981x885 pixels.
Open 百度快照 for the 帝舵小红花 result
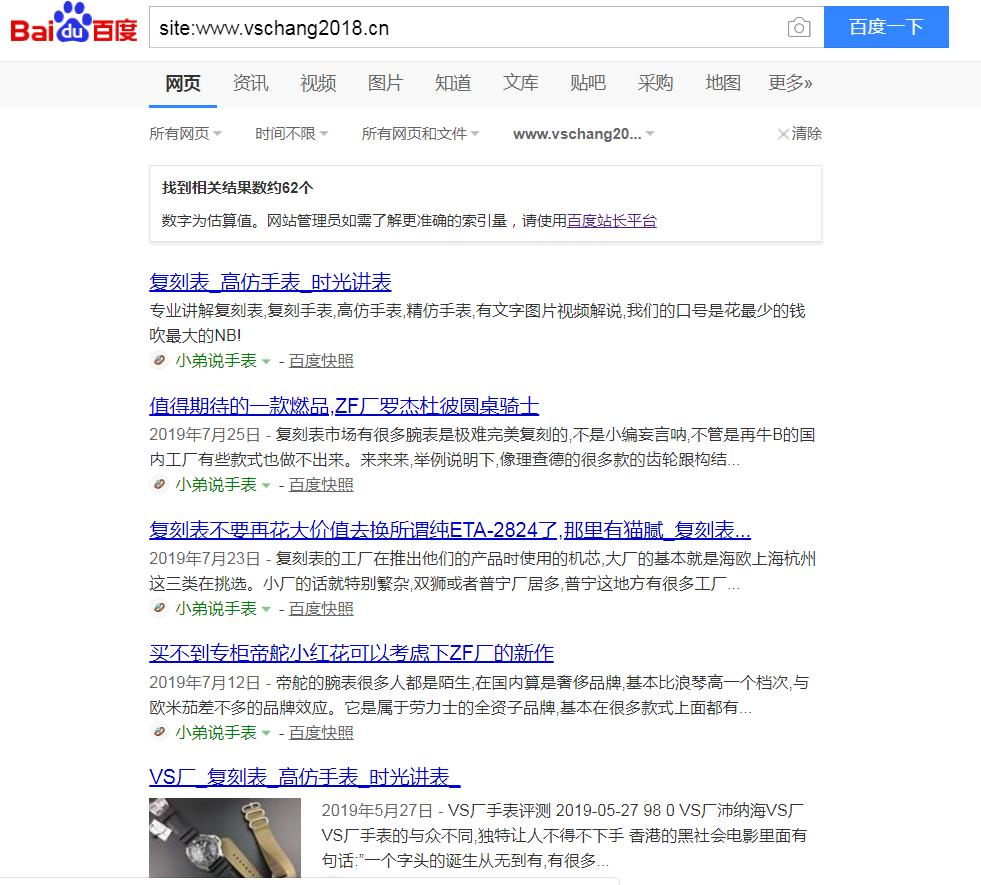tap(321, 732)
